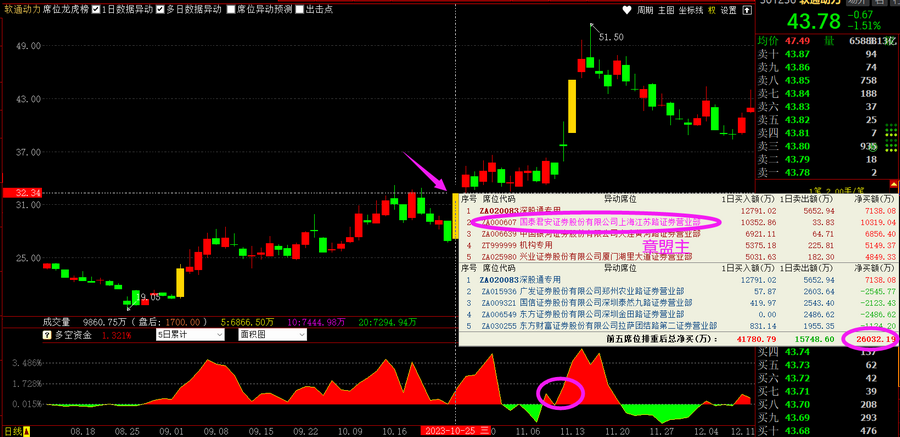Click the 买十 bid price 43.68
The height and width of the screenshot is (437, 900).
797,431
